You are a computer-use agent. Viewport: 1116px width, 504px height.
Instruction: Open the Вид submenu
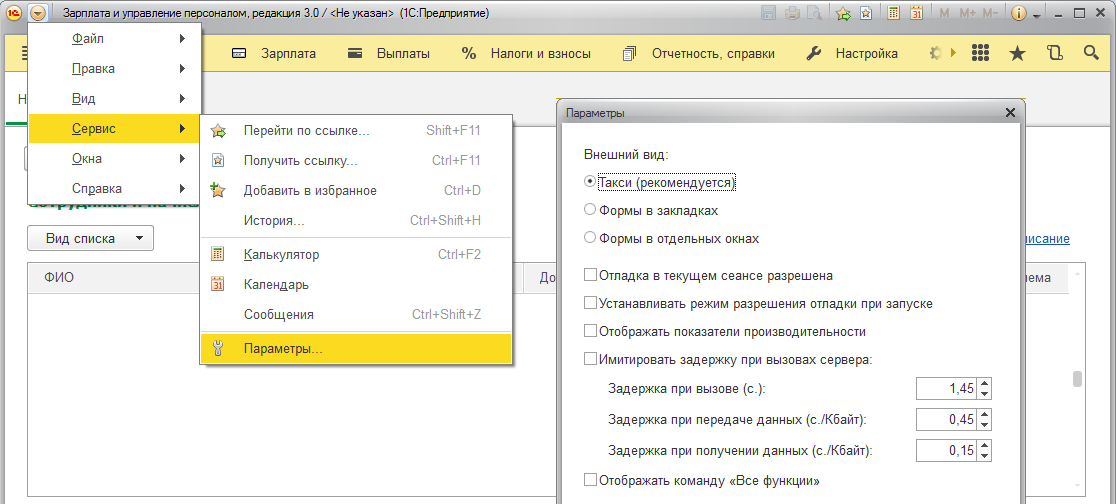click(x=115, y=99)
